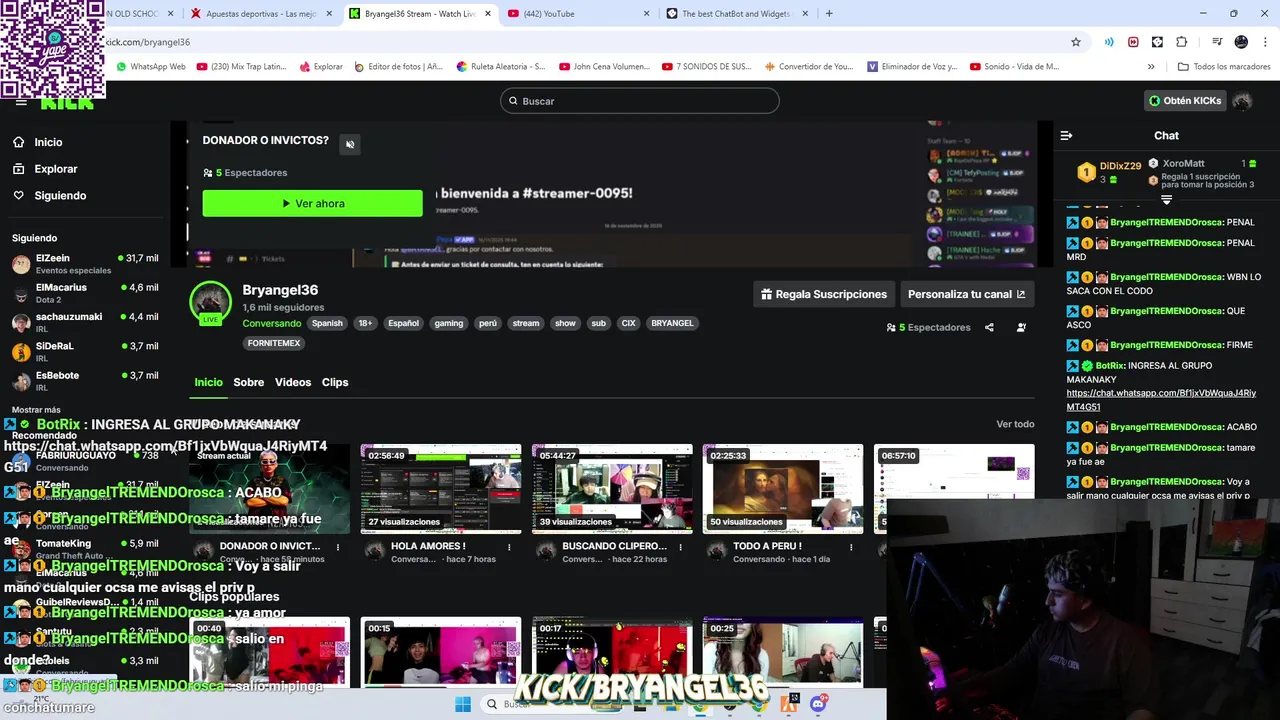1280x720 pixels.
Task: Click the Kick Buscar search field
Action: click(x=640, y=101)
